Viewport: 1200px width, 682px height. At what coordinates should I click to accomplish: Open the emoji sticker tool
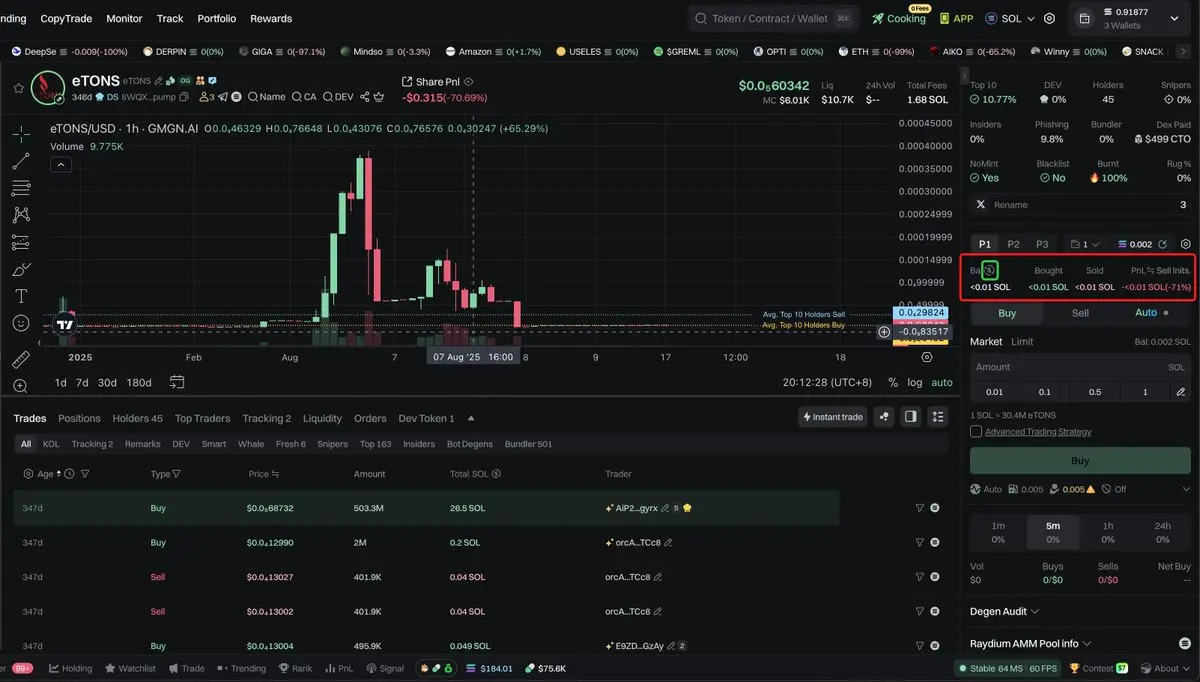tap(21, 323)
